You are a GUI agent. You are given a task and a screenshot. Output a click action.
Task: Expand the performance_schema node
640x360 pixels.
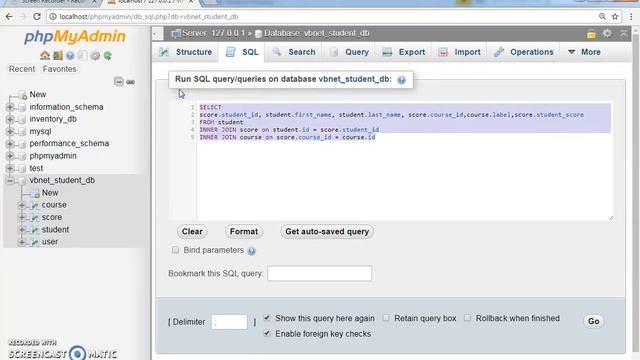(x=10, y=144)
